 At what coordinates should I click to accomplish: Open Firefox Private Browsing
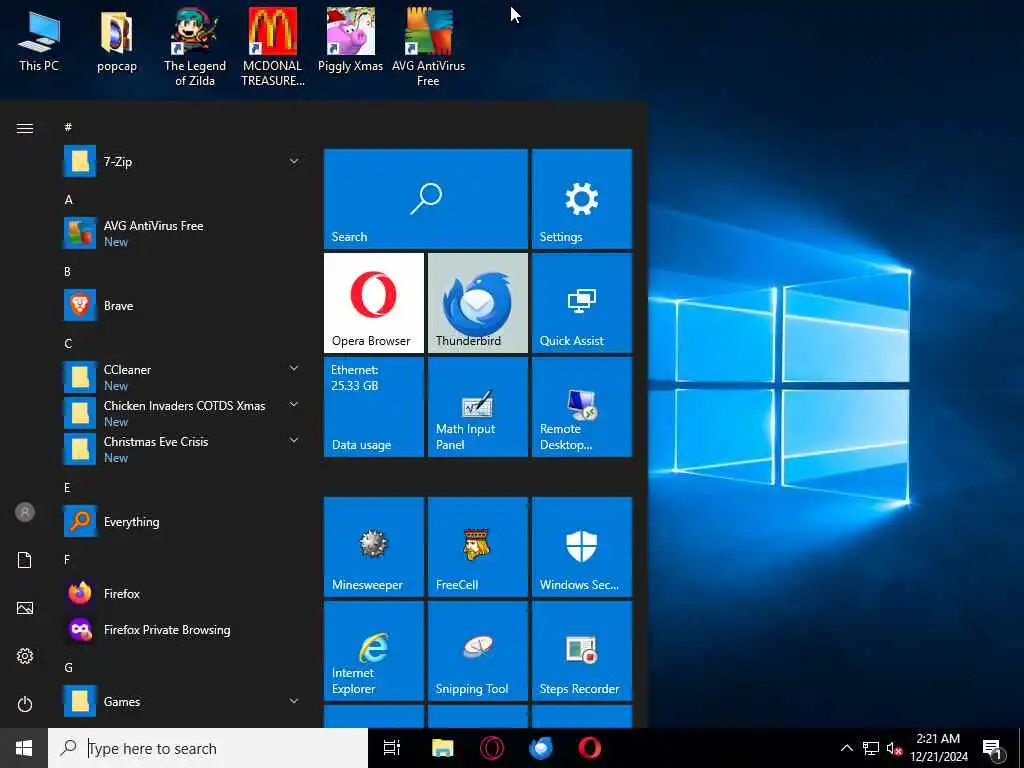pyautogui.click(x=183, y=630)
